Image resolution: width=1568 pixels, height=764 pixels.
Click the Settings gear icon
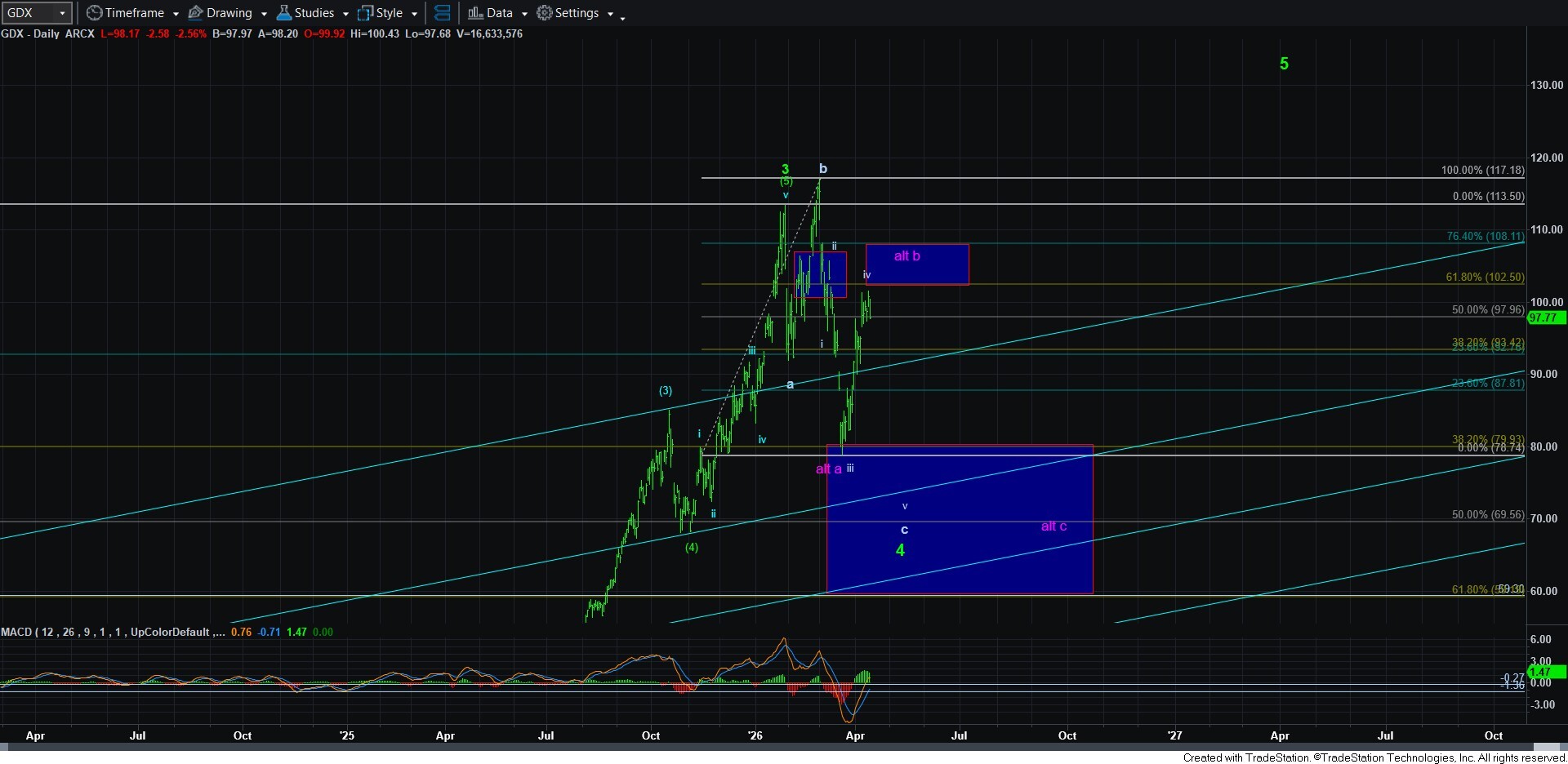(545, 13)
